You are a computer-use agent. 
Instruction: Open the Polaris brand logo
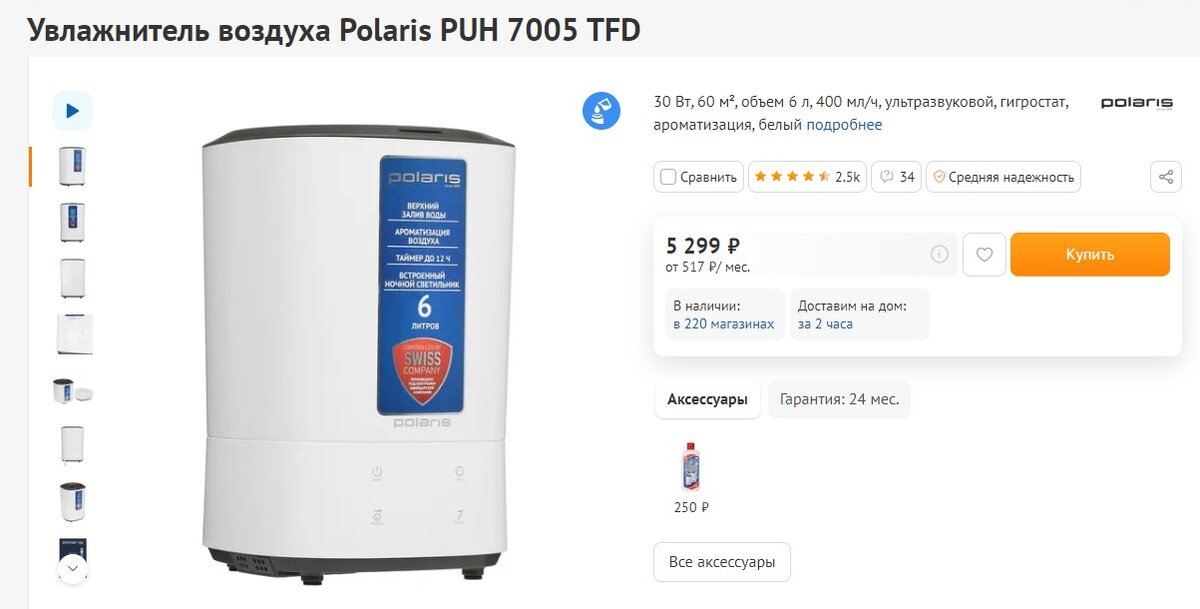pos(1136,103)
